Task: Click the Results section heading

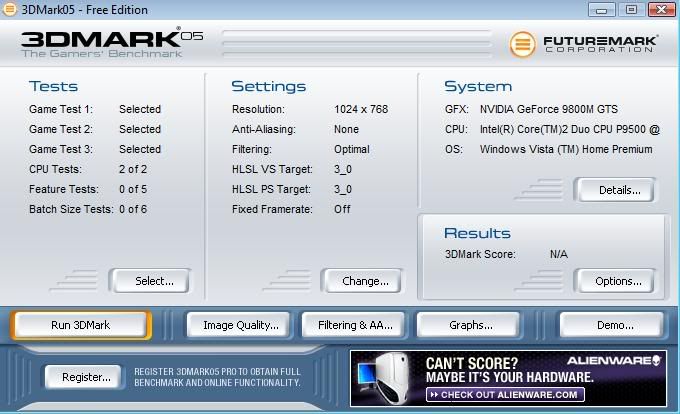Action: 477,233
